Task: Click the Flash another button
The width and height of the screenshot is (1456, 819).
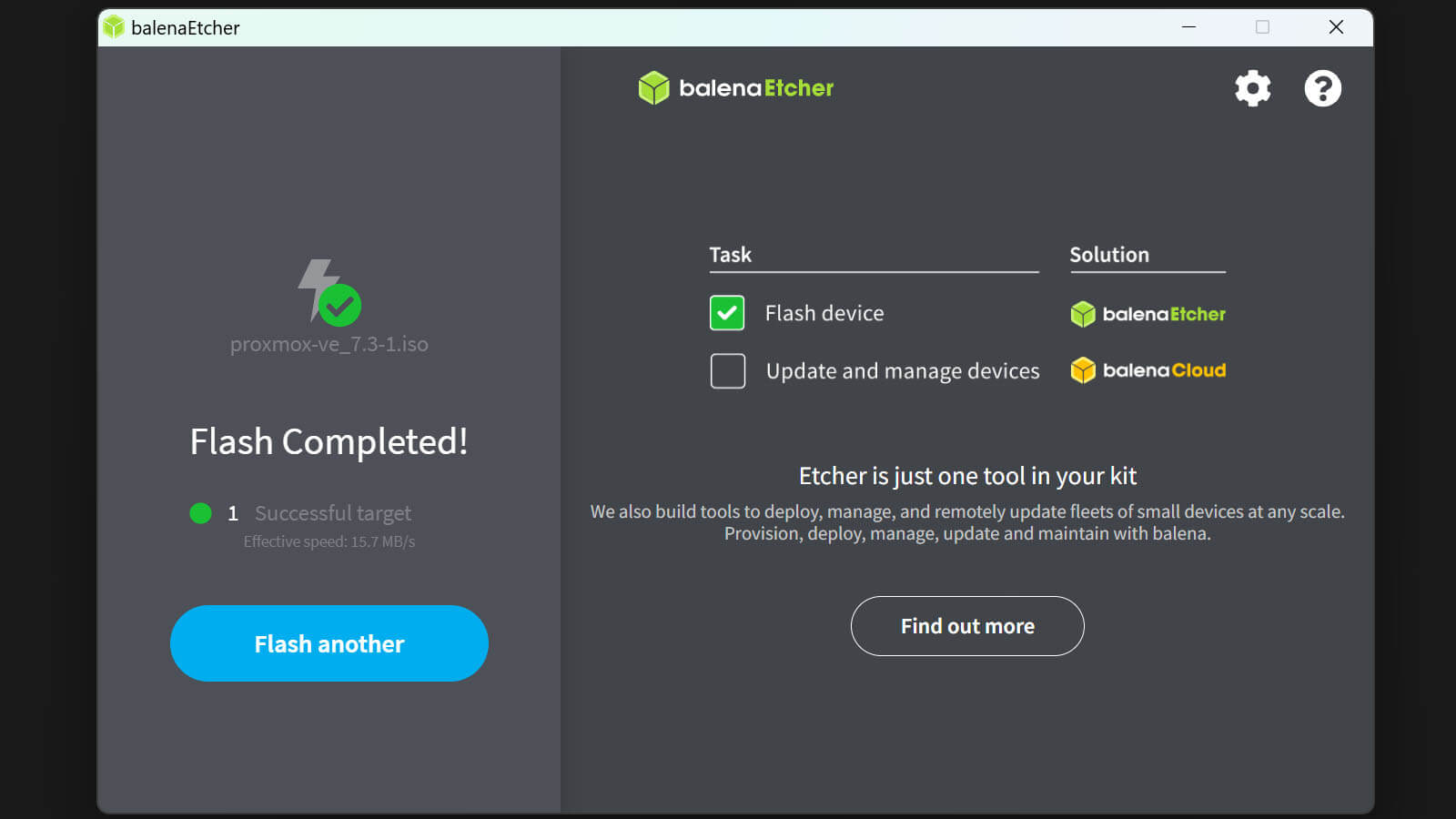Action: [329, 643]
